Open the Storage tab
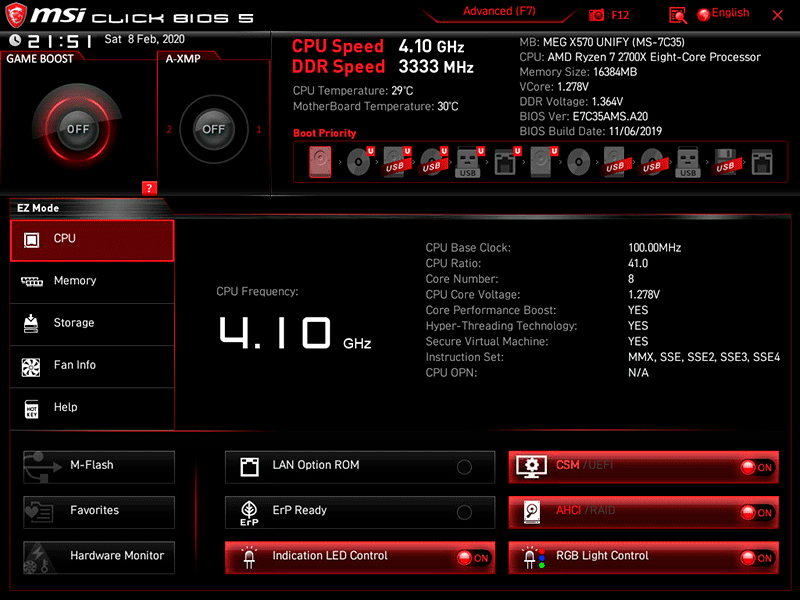This screenshot has height=600, width=800. click(92, 324)
